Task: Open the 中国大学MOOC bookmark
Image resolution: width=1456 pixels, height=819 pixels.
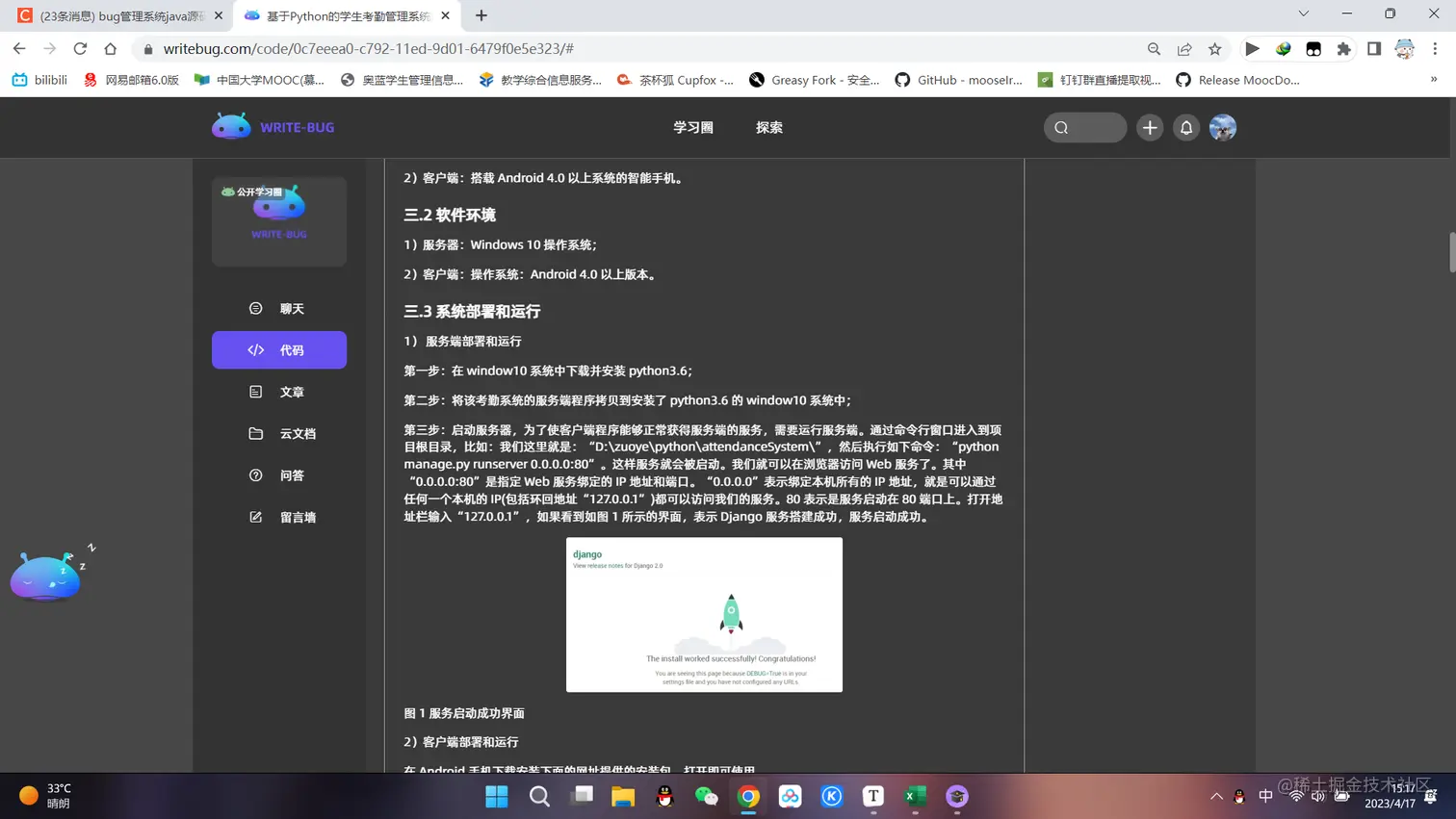Action: (x=260, y=80)
